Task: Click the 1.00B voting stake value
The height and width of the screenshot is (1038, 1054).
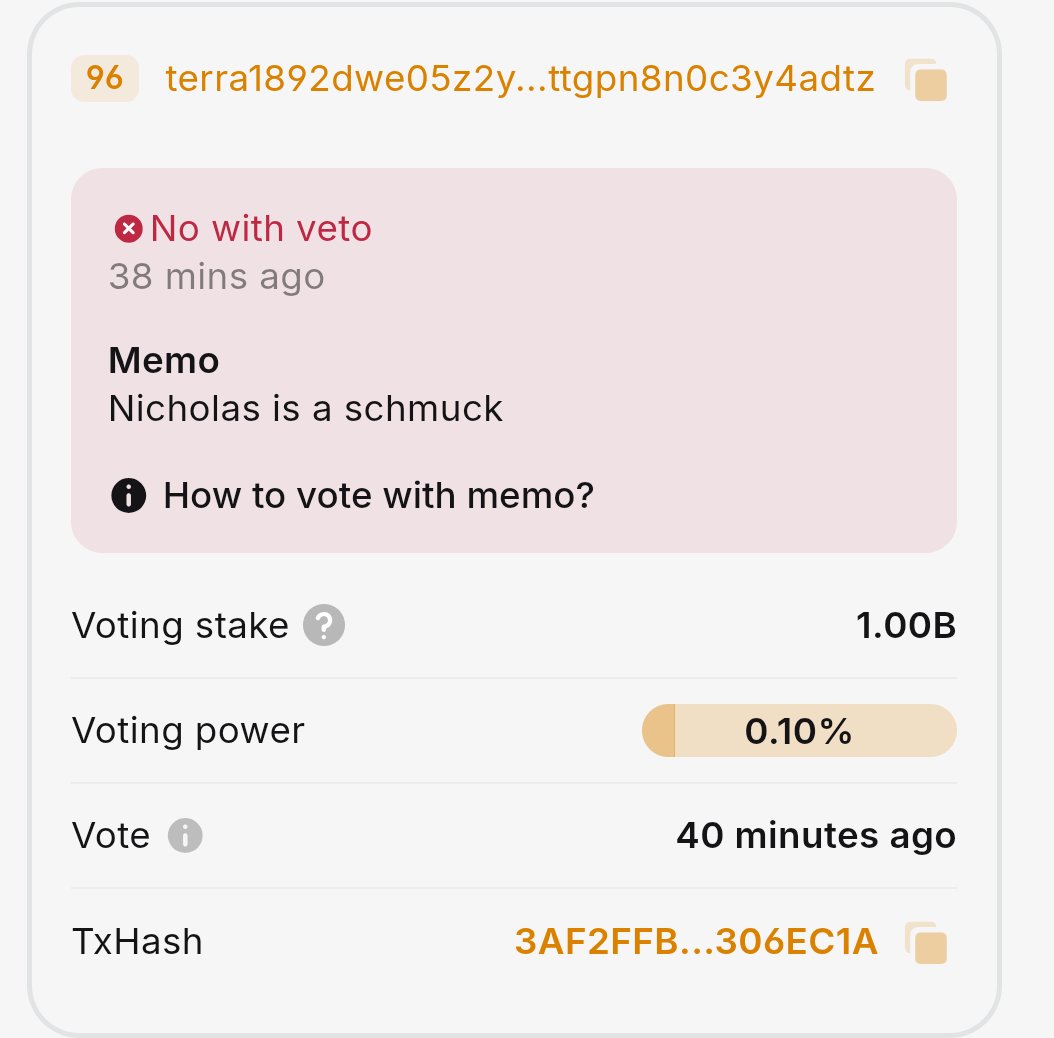Action: pyautogui.click(x=905, y=626)
